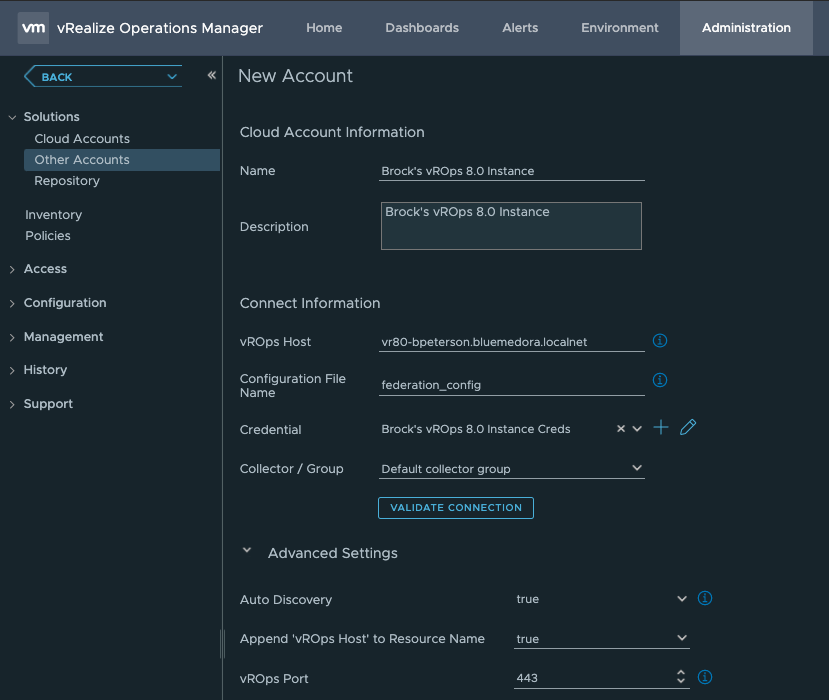829x700 pixels.
Task: Collapse sidebar with double-chevron icon
Action: pos(211,75)
